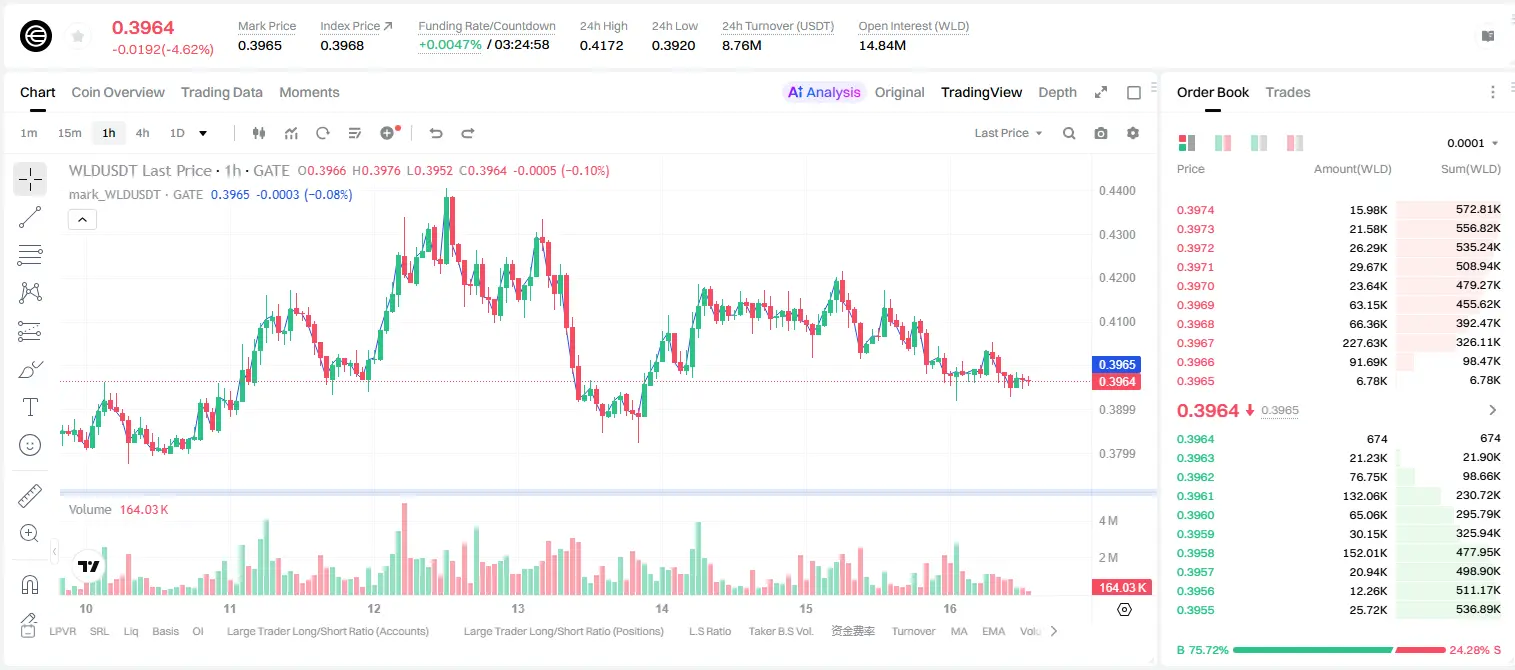Screen dimensions: 1515x670
Task: Toggle the AI Analysis mode
Action: tap(823, 92)
